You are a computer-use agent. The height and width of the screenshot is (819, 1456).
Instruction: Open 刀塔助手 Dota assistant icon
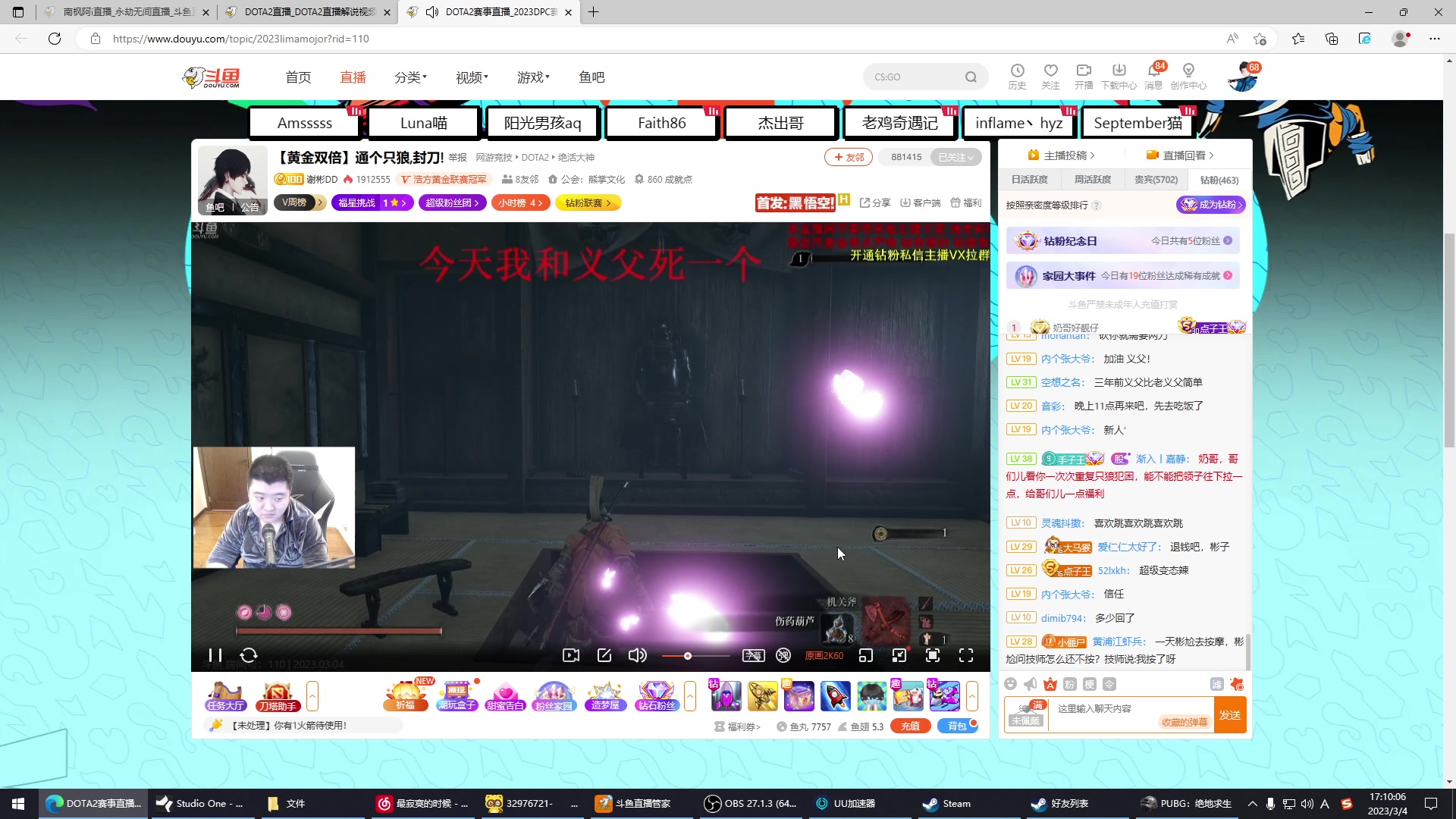pyautogui.click(x=277, y=696)
